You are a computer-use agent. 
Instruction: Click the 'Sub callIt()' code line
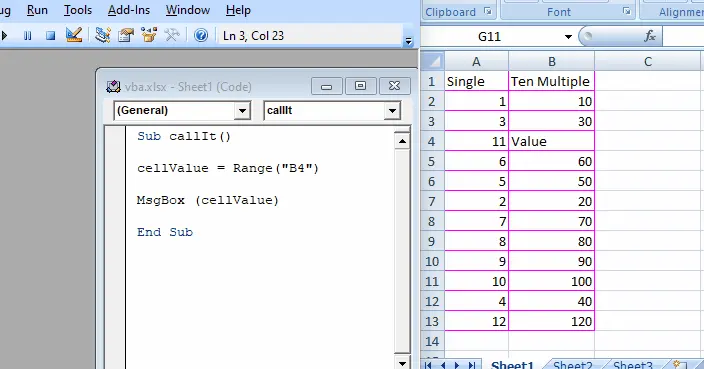(x=184, y=136)
